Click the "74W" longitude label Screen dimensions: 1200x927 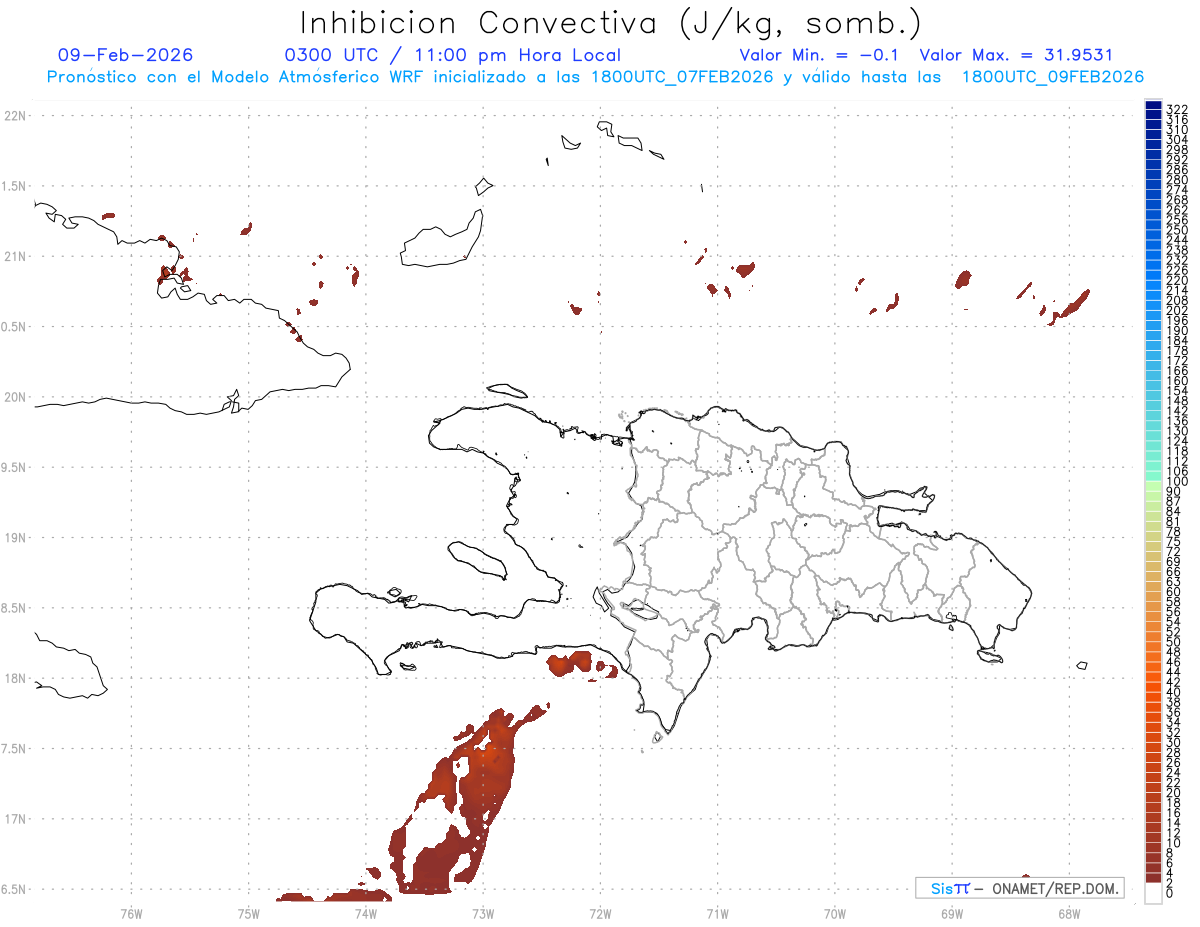point(366,912)
